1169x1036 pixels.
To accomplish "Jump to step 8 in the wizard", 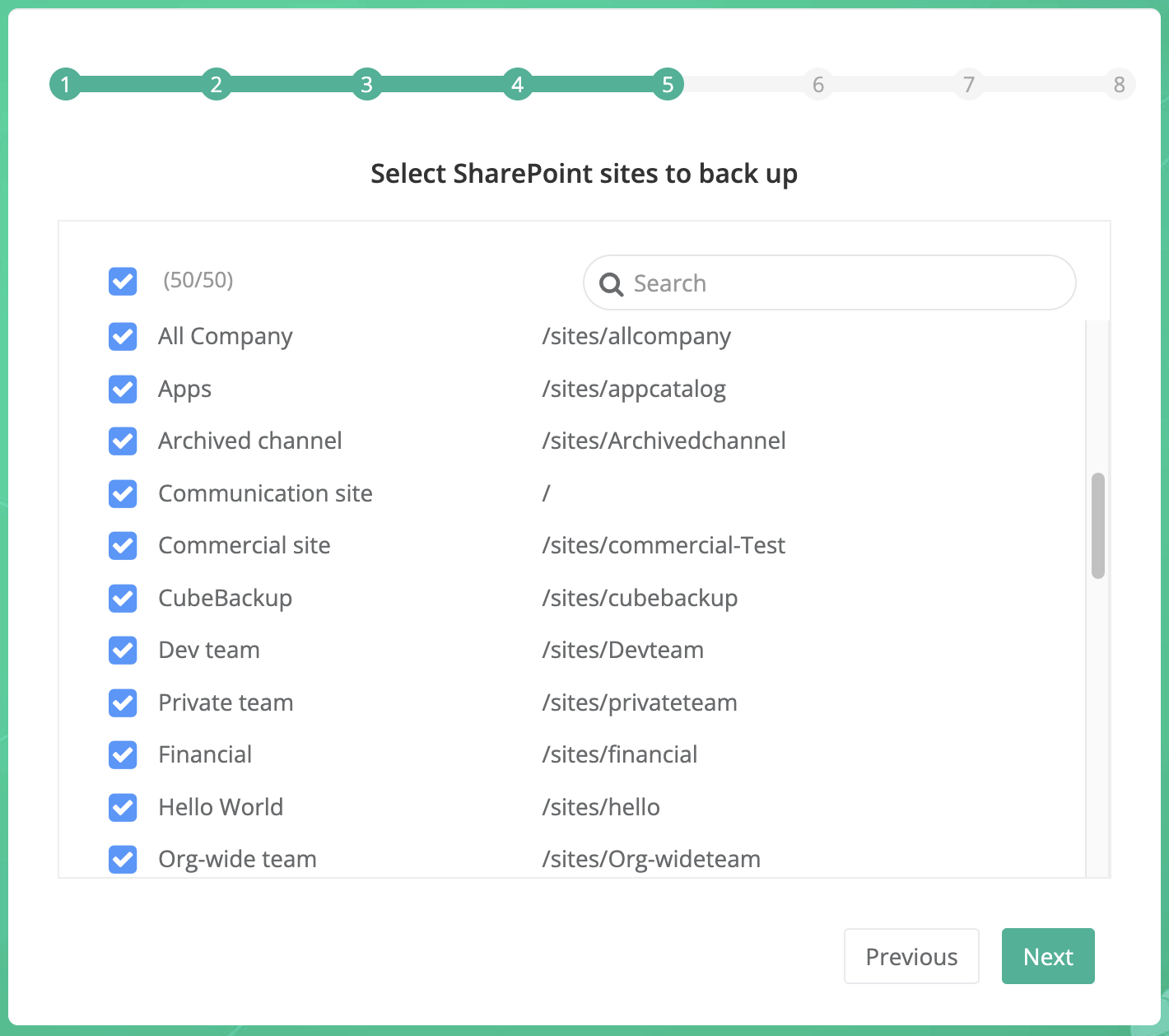I will (1120, 84).
